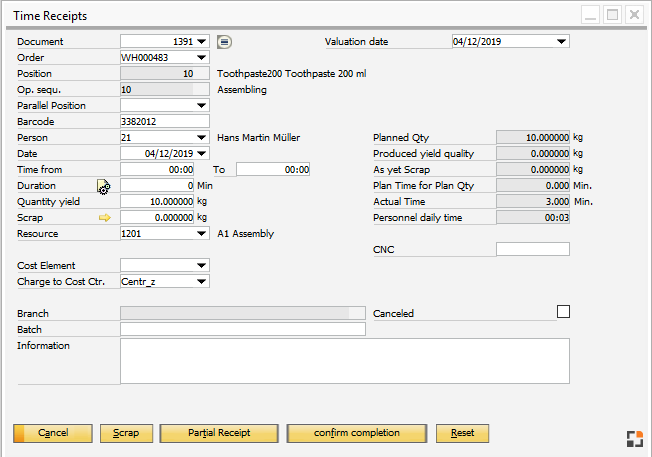Expand the Order dropdown list
This screenshot has height=457, width=652.
coord(202,58)
